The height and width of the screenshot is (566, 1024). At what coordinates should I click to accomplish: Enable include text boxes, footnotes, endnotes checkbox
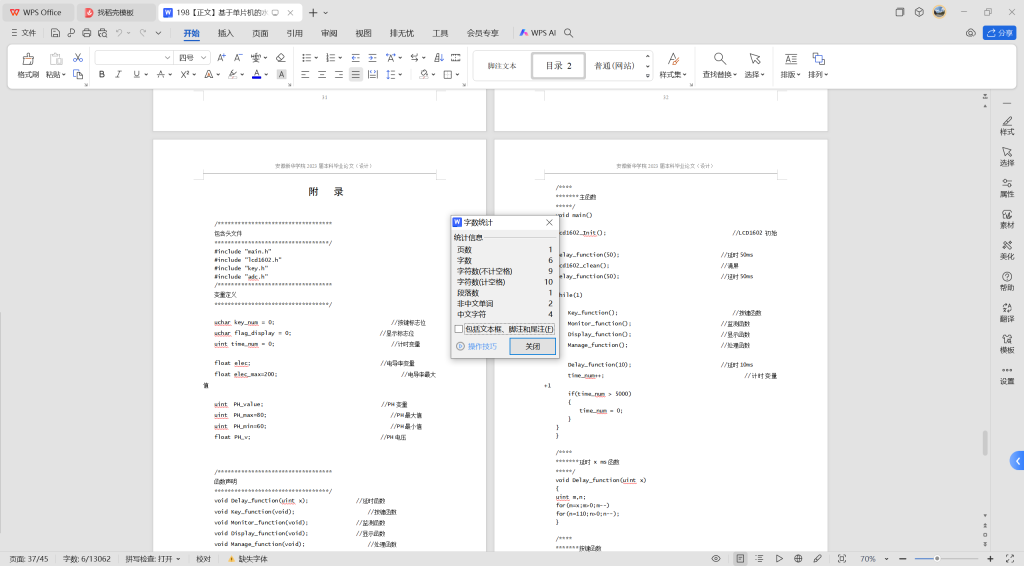coord(459,329)
